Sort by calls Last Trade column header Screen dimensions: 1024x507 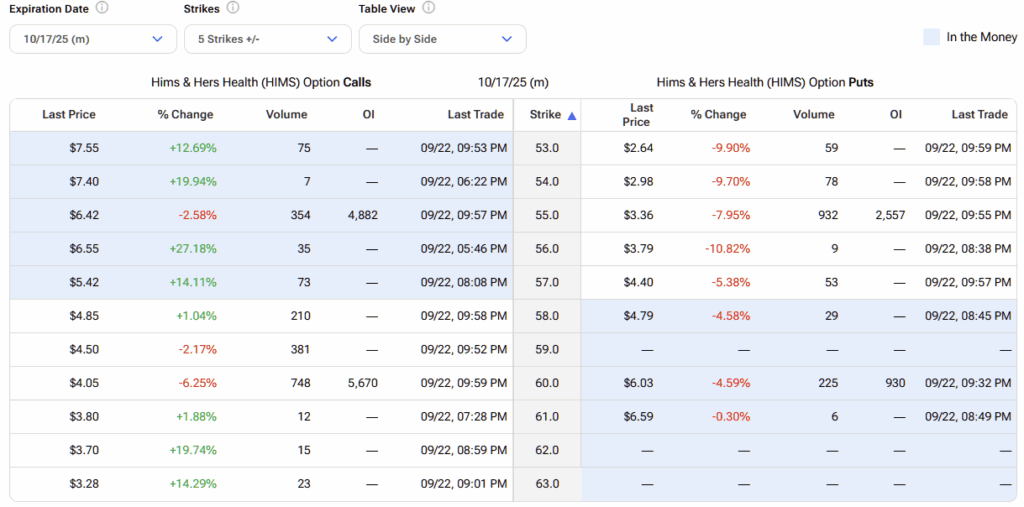(476, 115)
